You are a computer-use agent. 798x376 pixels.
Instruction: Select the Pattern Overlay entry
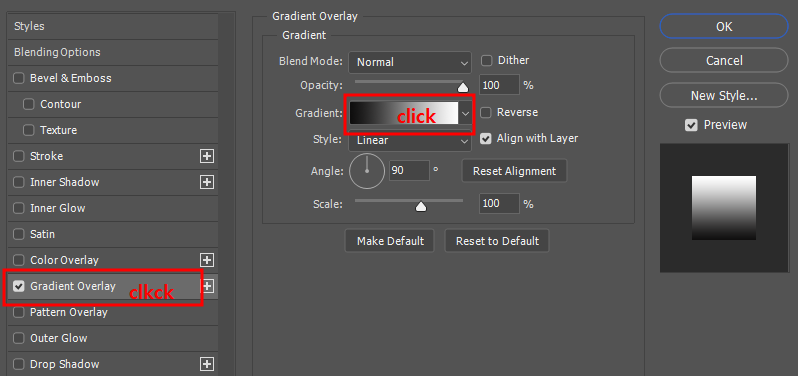(x=69, y=312)
